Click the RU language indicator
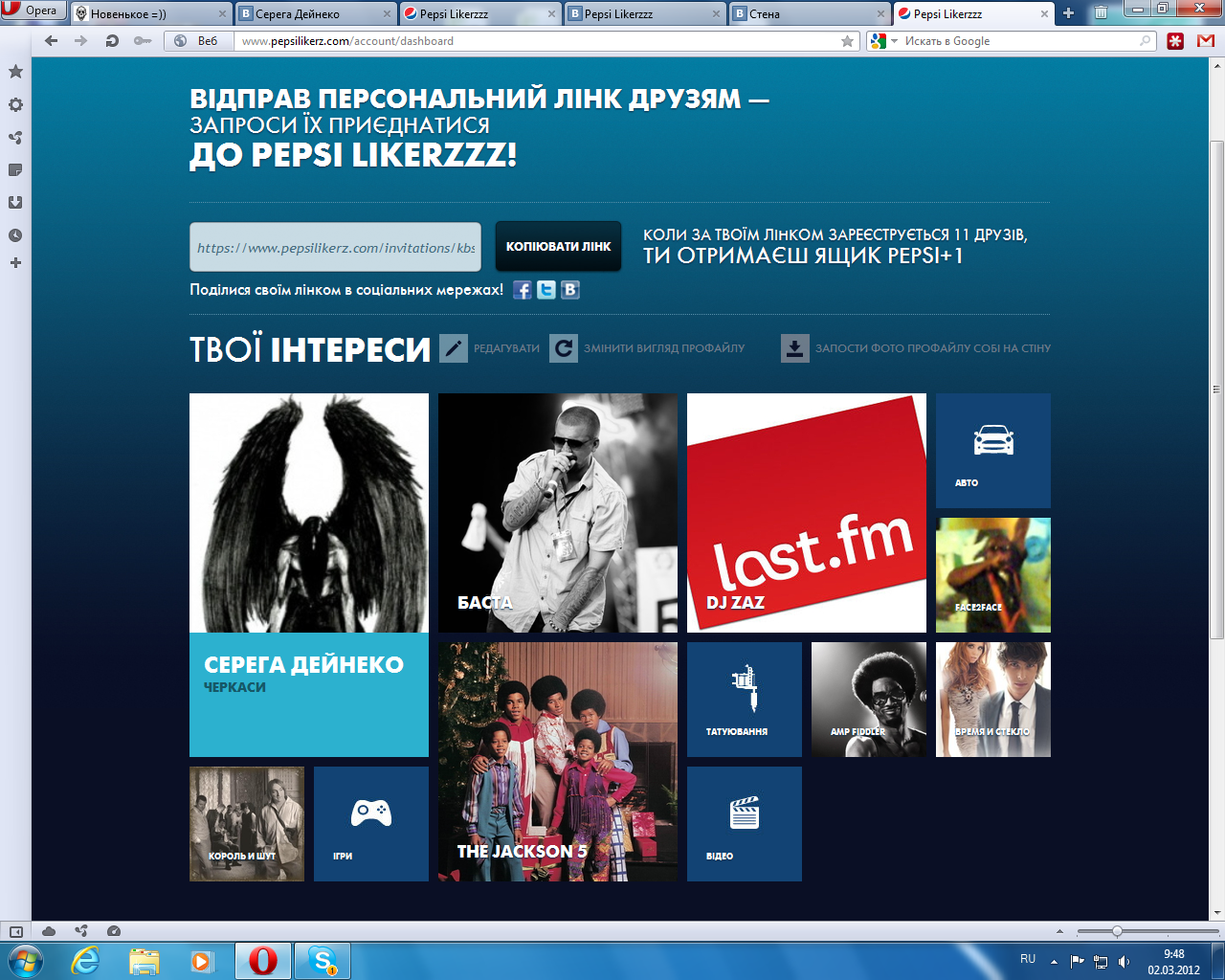1225x980 pixels. click(1028, 958)
